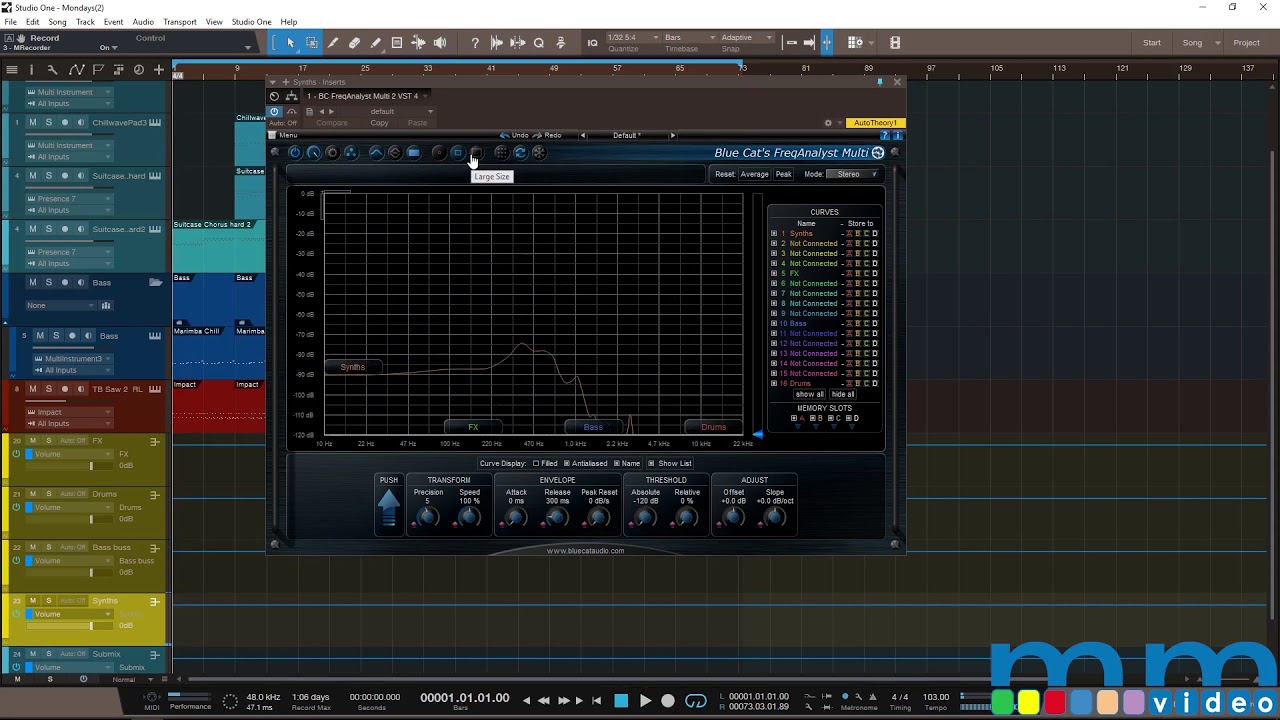Toggle visibility of curve 16 Drums

[x=774, y=384]
